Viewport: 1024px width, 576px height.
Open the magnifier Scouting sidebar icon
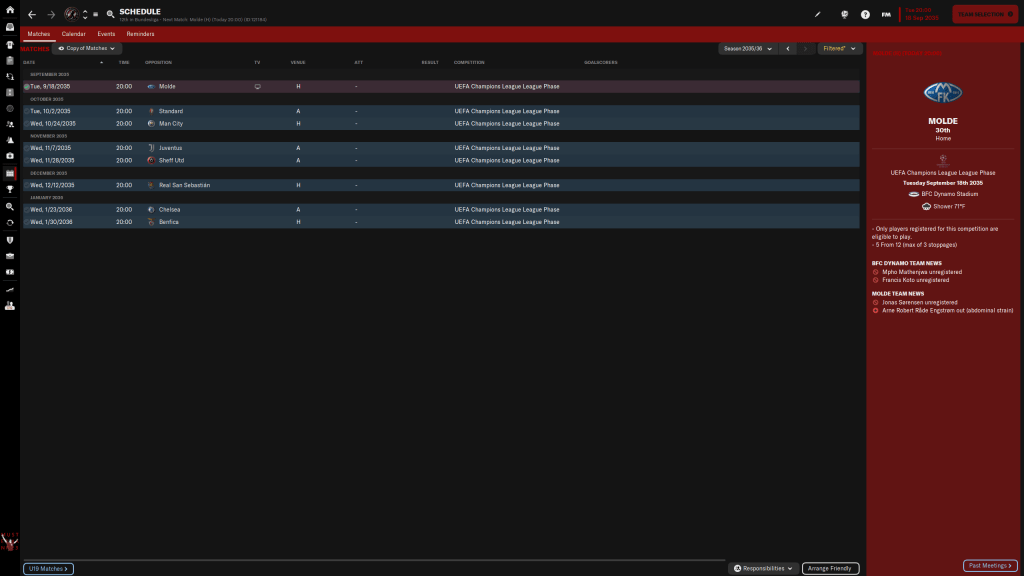pyautogui.click(x=9, y=206)
